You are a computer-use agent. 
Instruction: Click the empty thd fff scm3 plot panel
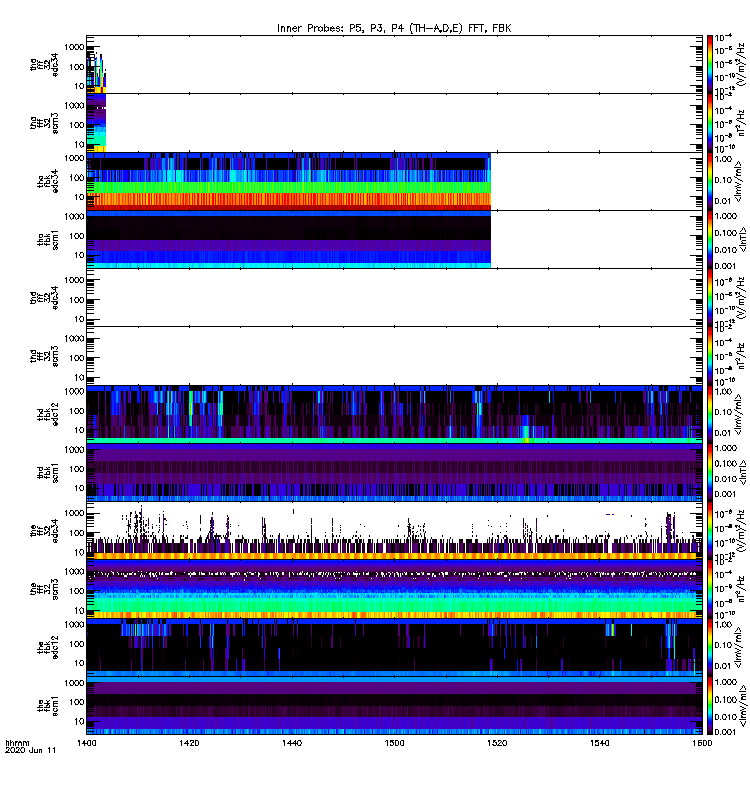click(394, 356)
